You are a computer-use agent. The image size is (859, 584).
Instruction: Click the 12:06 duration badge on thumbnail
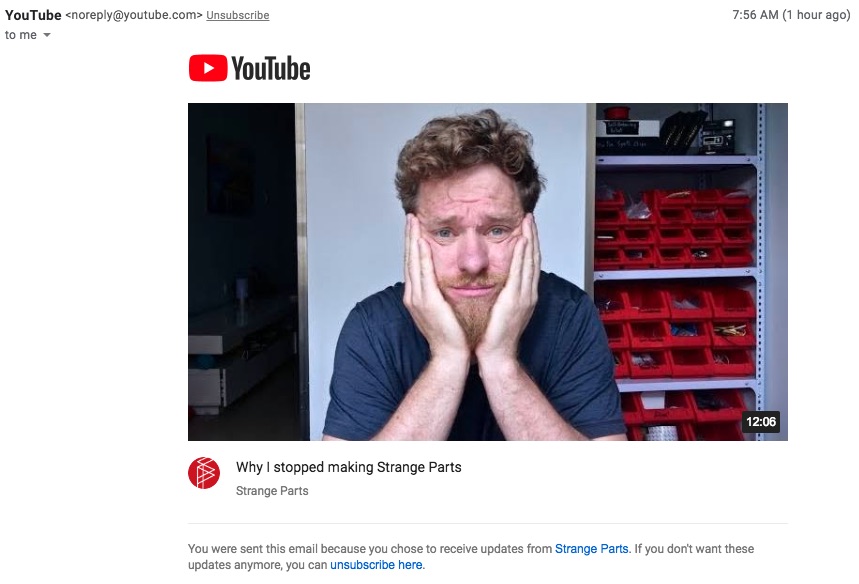point(761,422)
